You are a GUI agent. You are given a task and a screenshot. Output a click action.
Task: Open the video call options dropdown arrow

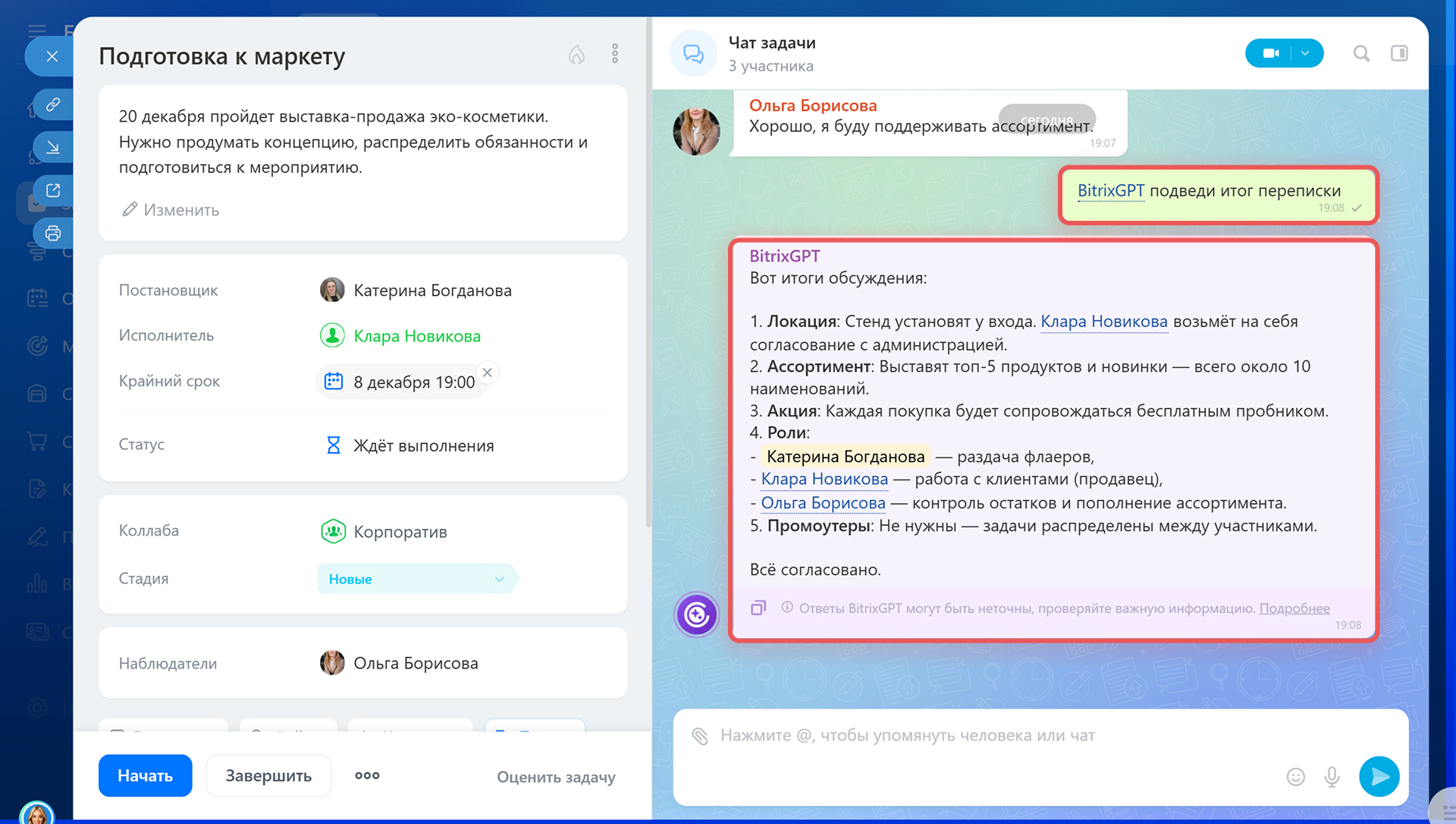tap(1305, 53)
